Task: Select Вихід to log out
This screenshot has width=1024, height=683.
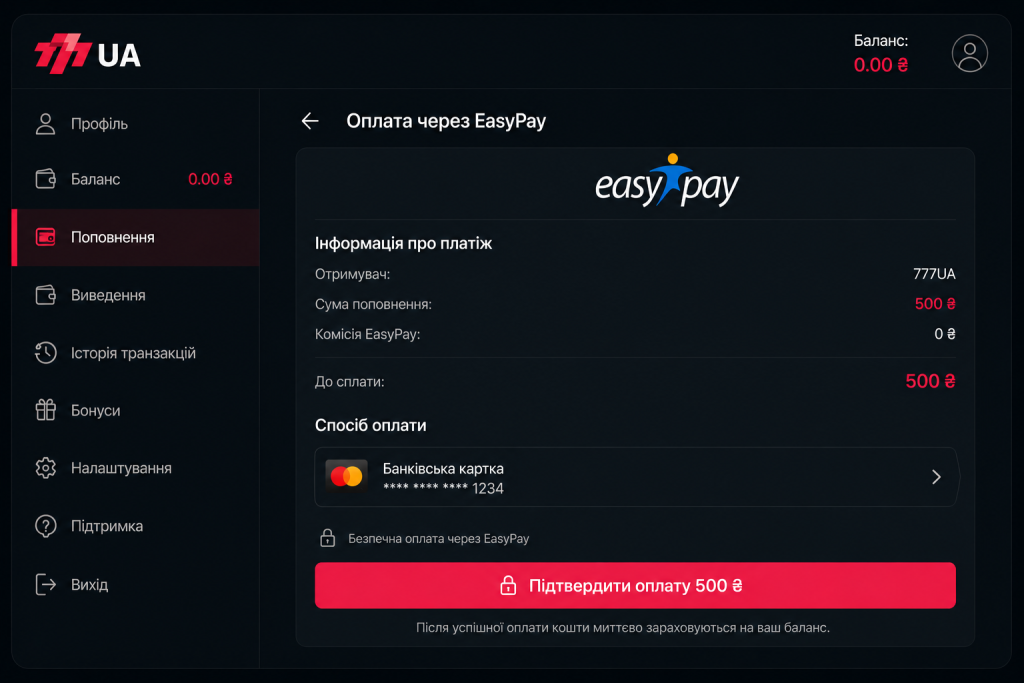Action: pyautogui.click(x=136, y=584)
